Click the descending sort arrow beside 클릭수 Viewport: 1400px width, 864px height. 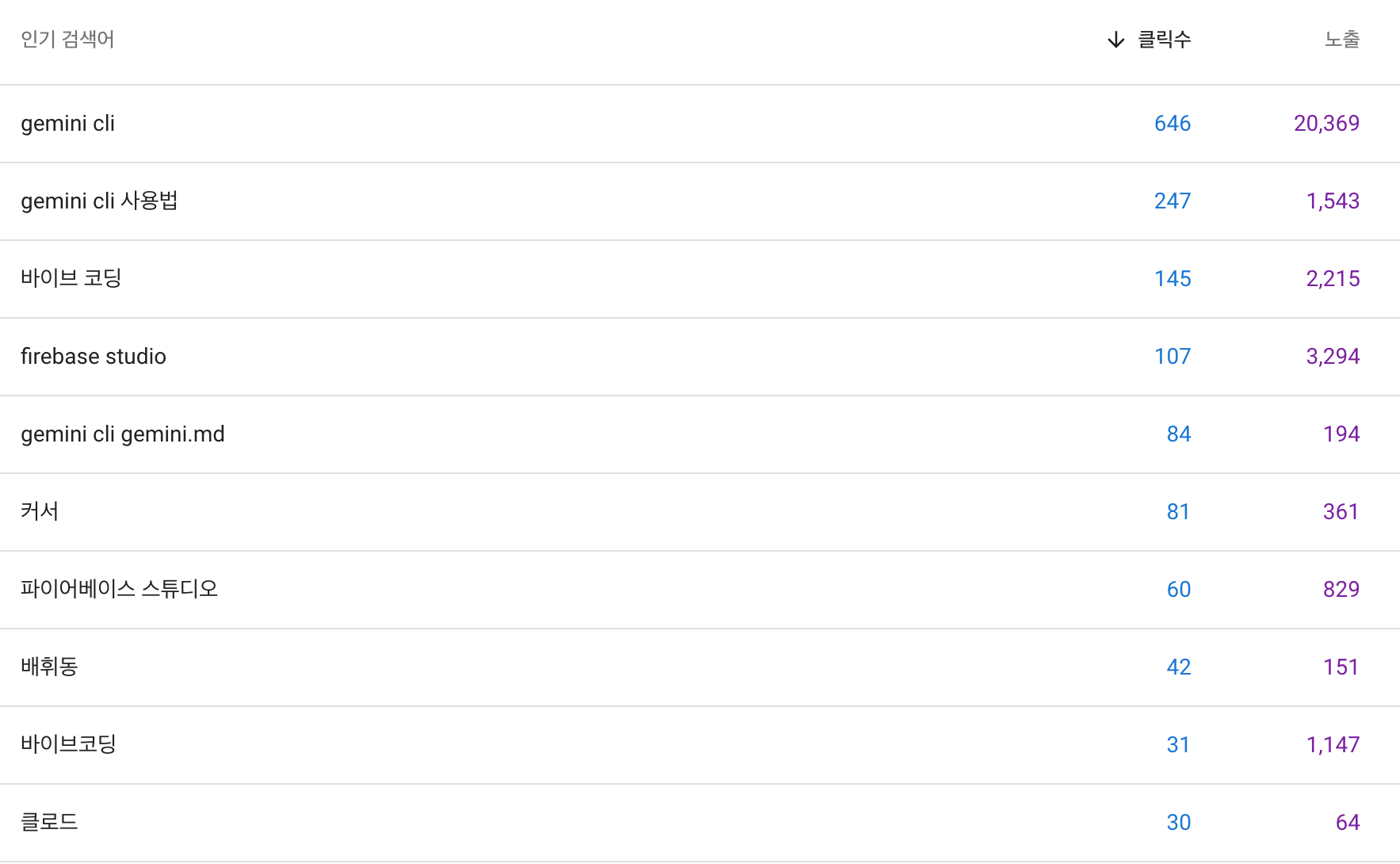(1115, 40)
